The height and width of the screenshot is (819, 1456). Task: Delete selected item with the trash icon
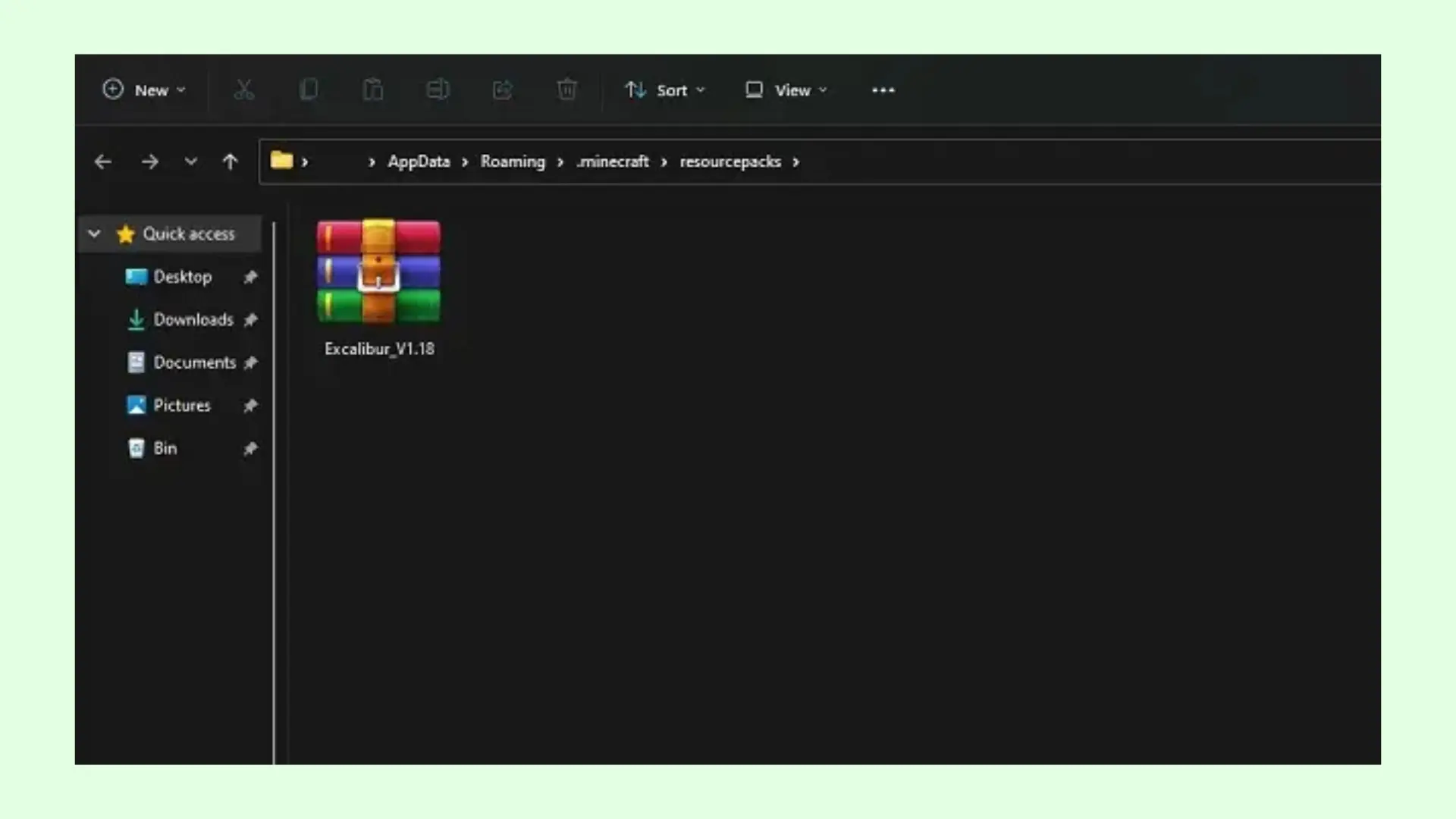tap(567, 89)
